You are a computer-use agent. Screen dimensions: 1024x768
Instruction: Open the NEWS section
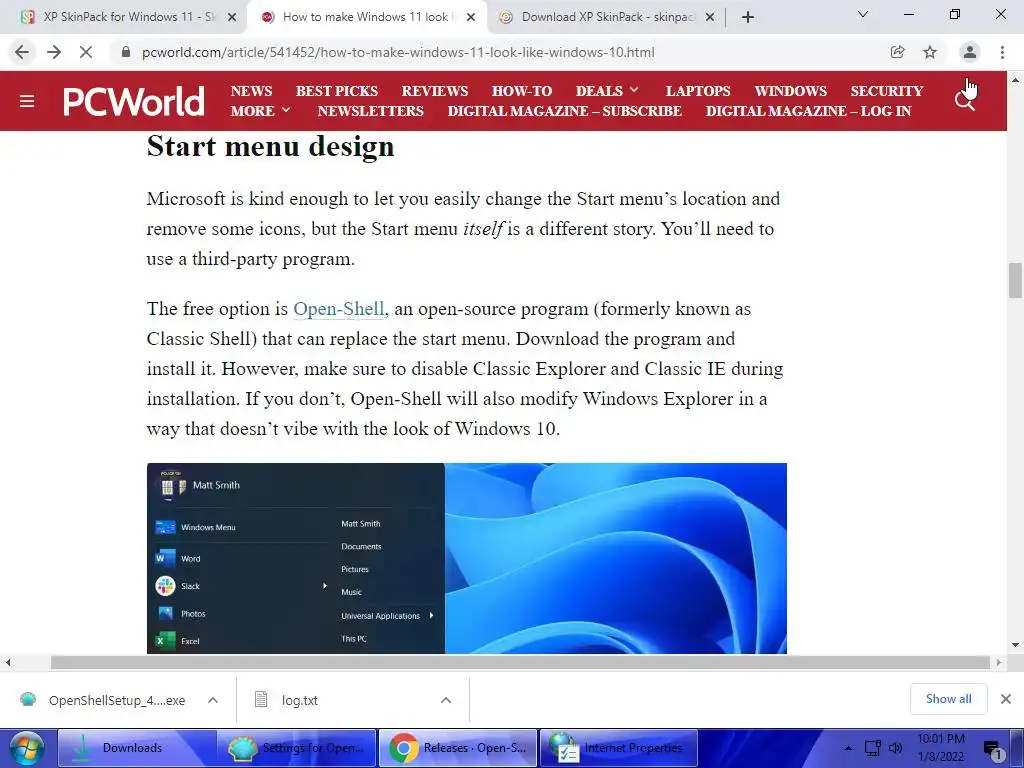pyautogui.click(x=251, y=91)
